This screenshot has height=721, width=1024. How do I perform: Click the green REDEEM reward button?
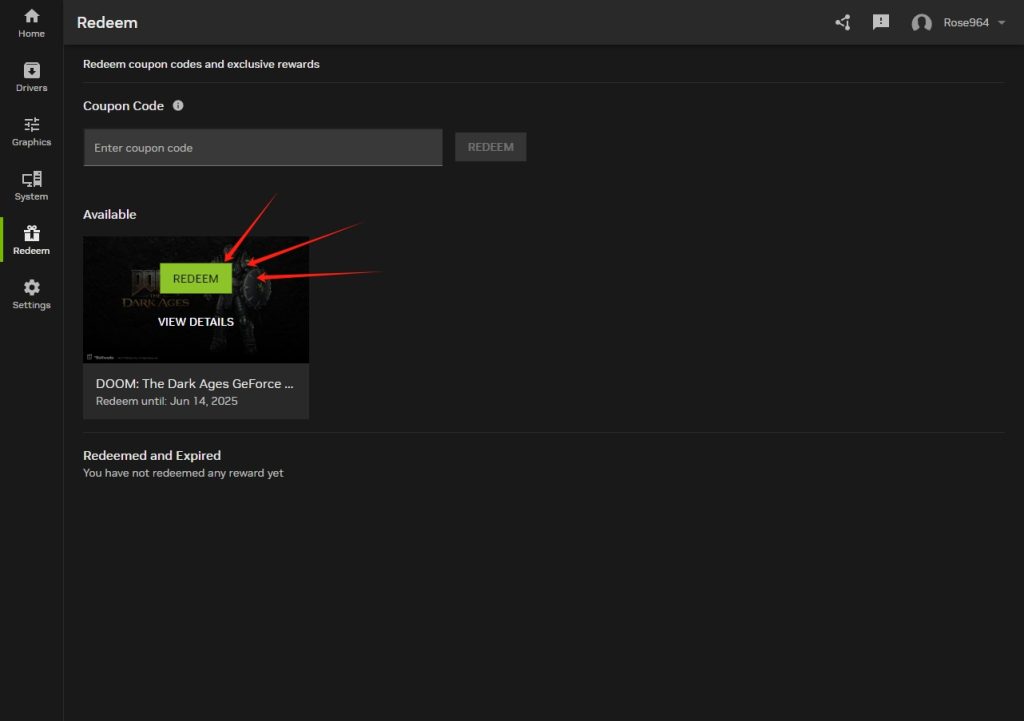click(196, 279)
